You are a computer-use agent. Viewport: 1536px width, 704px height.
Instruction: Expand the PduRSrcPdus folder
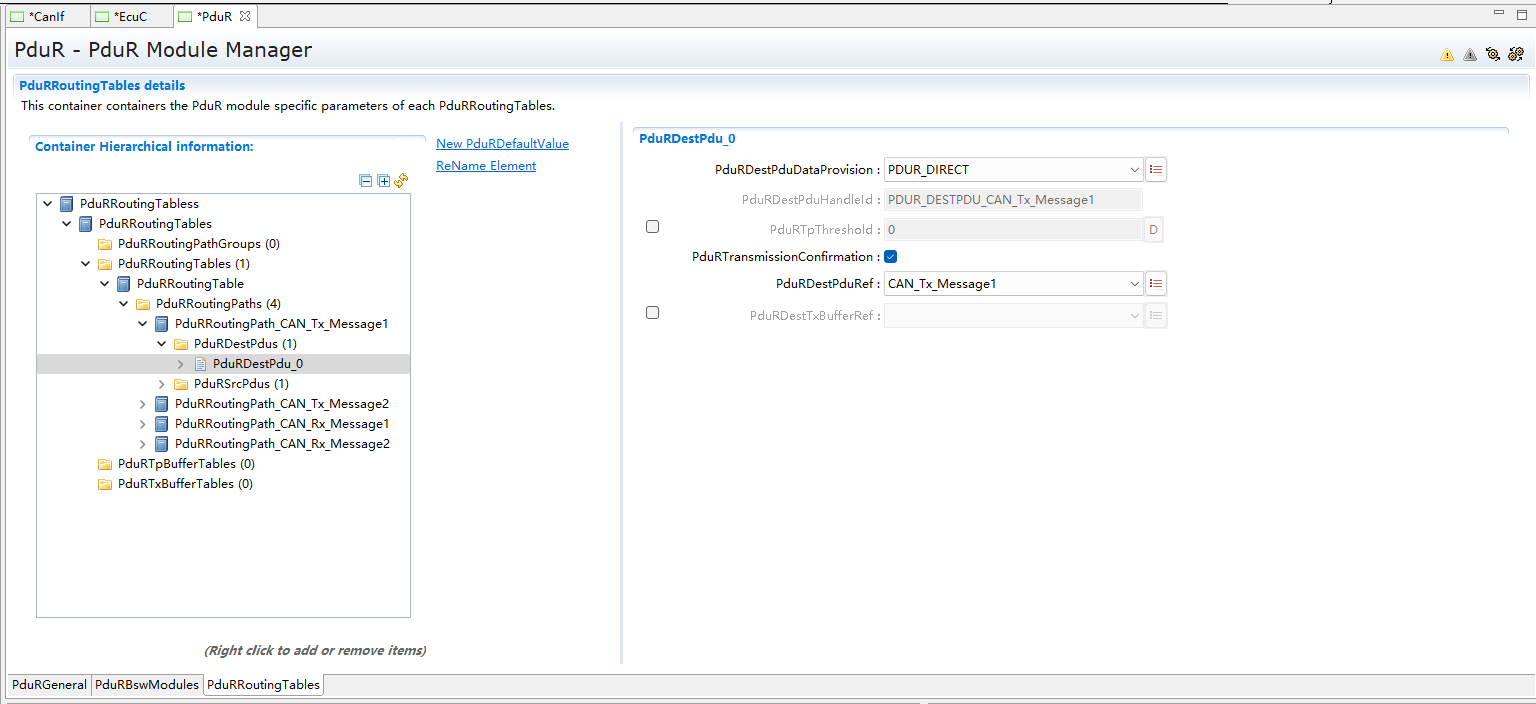[x=161, y=384]
